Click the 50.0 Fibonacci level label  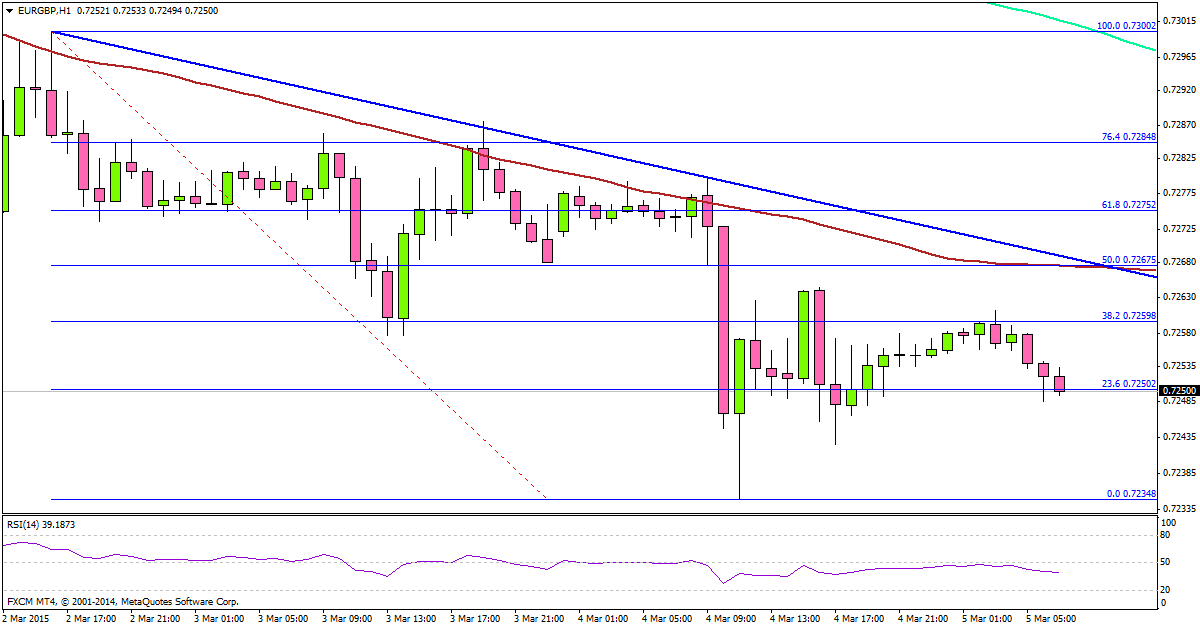(x=1128, y=259)
